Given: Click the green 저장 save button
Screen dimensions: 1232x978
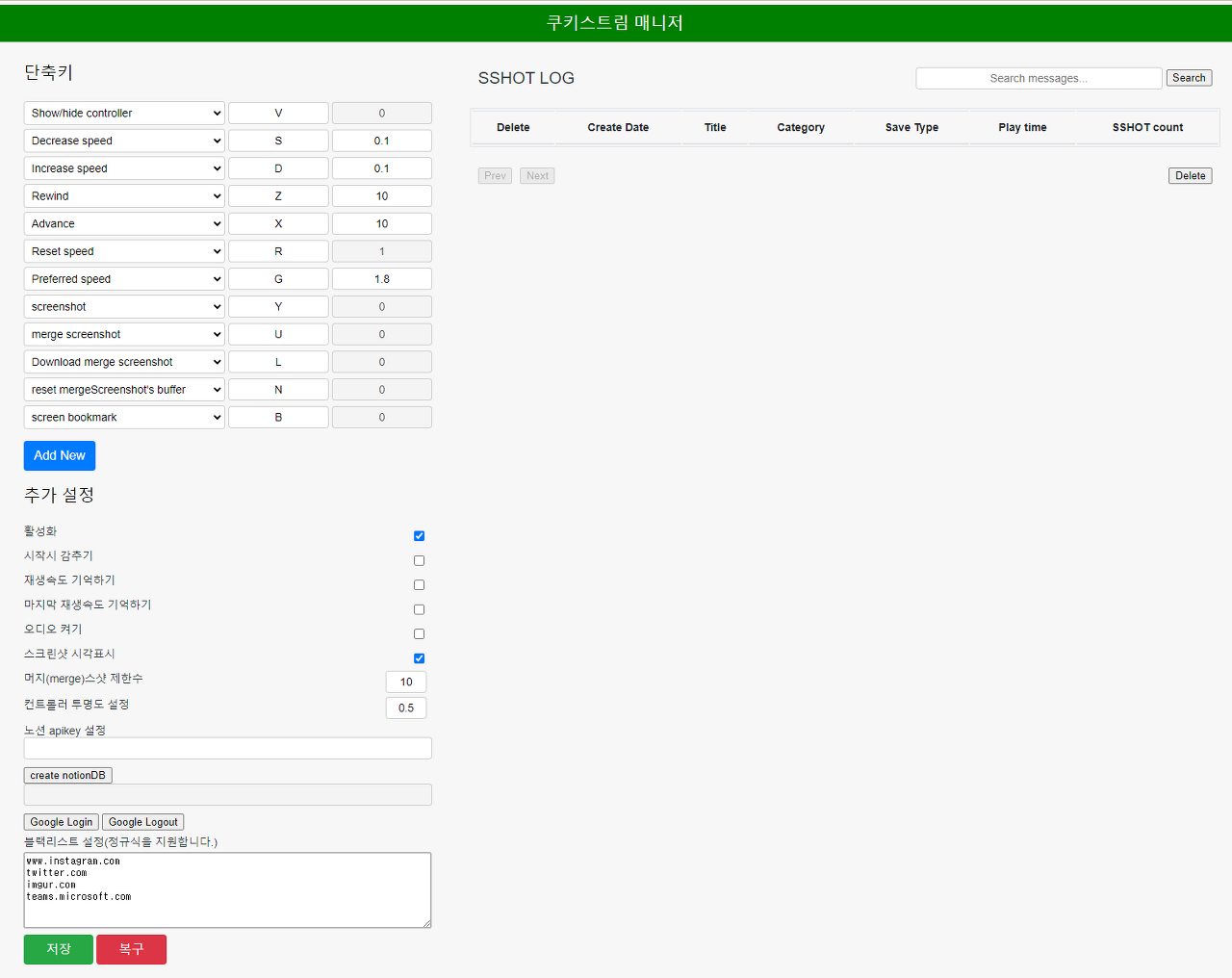Looking at the screenshot, I should click(x=59, y=949).
